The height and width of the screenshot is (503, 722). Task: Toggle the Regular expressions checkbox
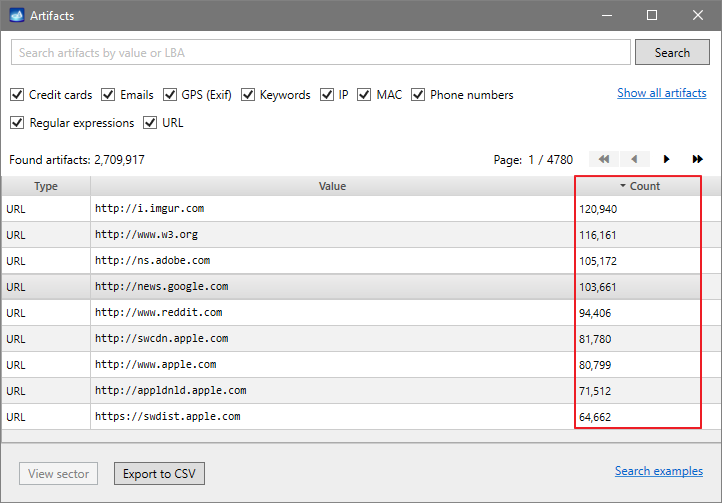pyautogui.click(x=17, y=123)
